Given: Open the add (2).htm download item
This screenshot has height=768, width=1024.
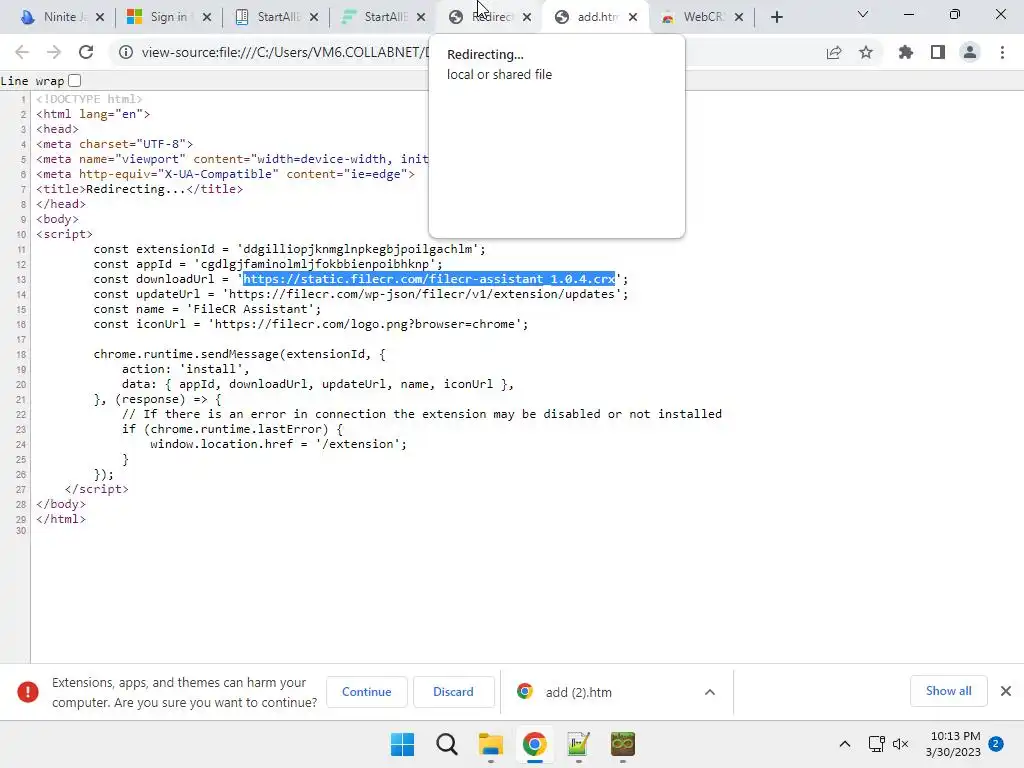Looking at the screenshot, I should (x=578, y=692).
